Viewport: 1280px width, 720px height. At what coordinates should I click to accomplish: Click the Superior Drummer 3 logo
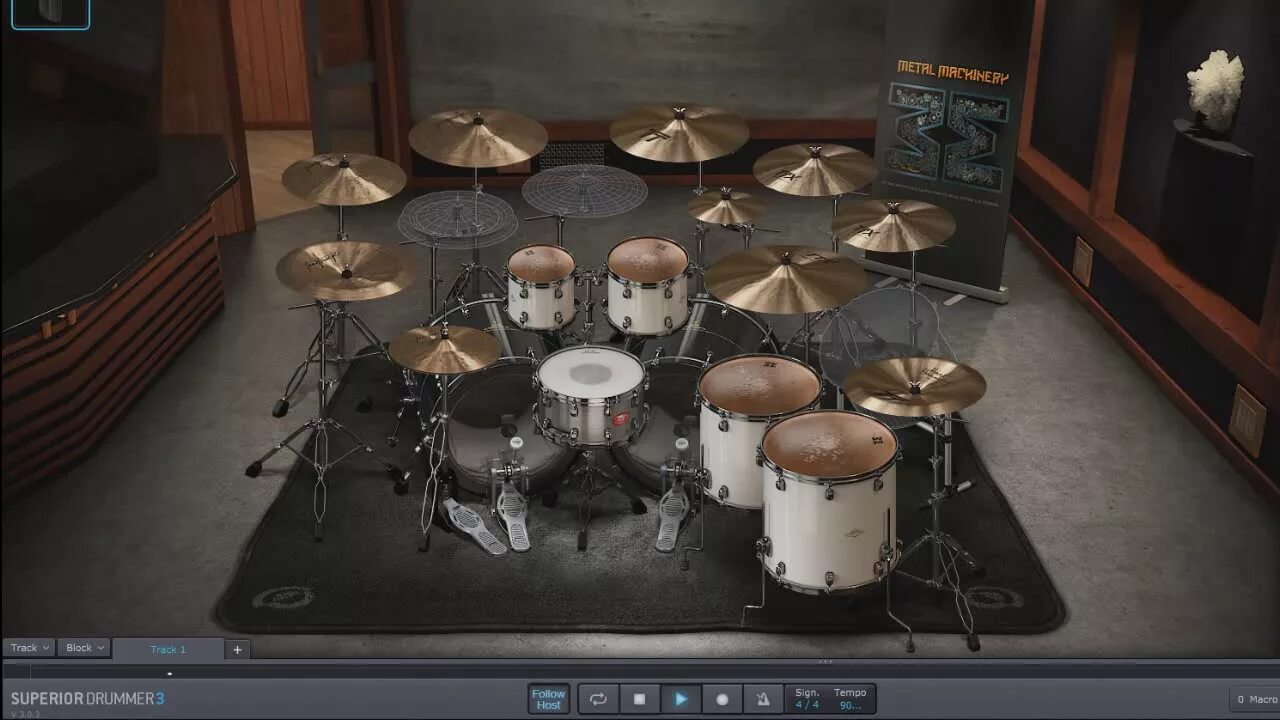87,698
